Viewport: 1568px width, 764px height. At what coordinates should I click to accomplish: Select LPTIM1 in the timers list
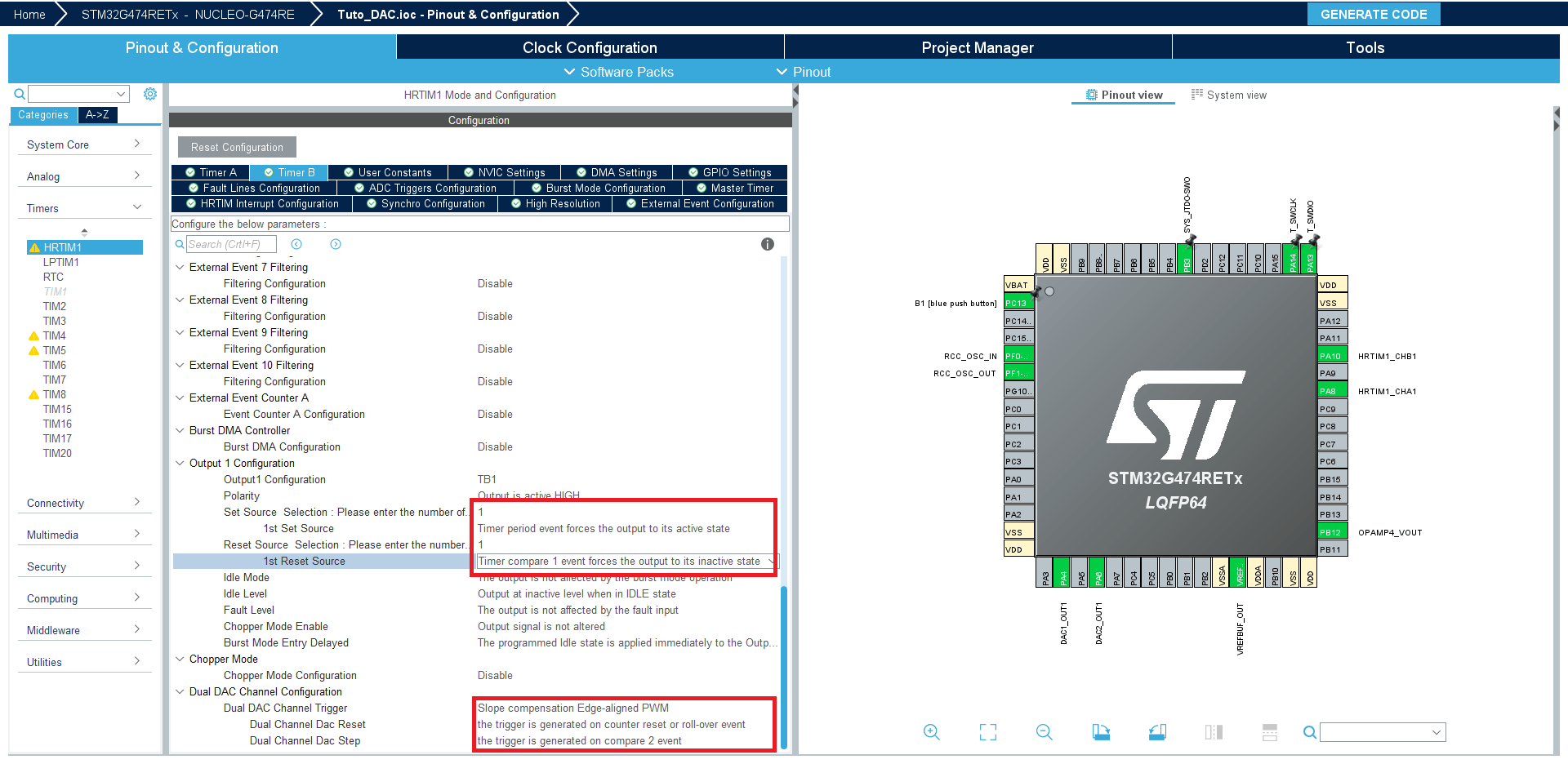[61, 262]
